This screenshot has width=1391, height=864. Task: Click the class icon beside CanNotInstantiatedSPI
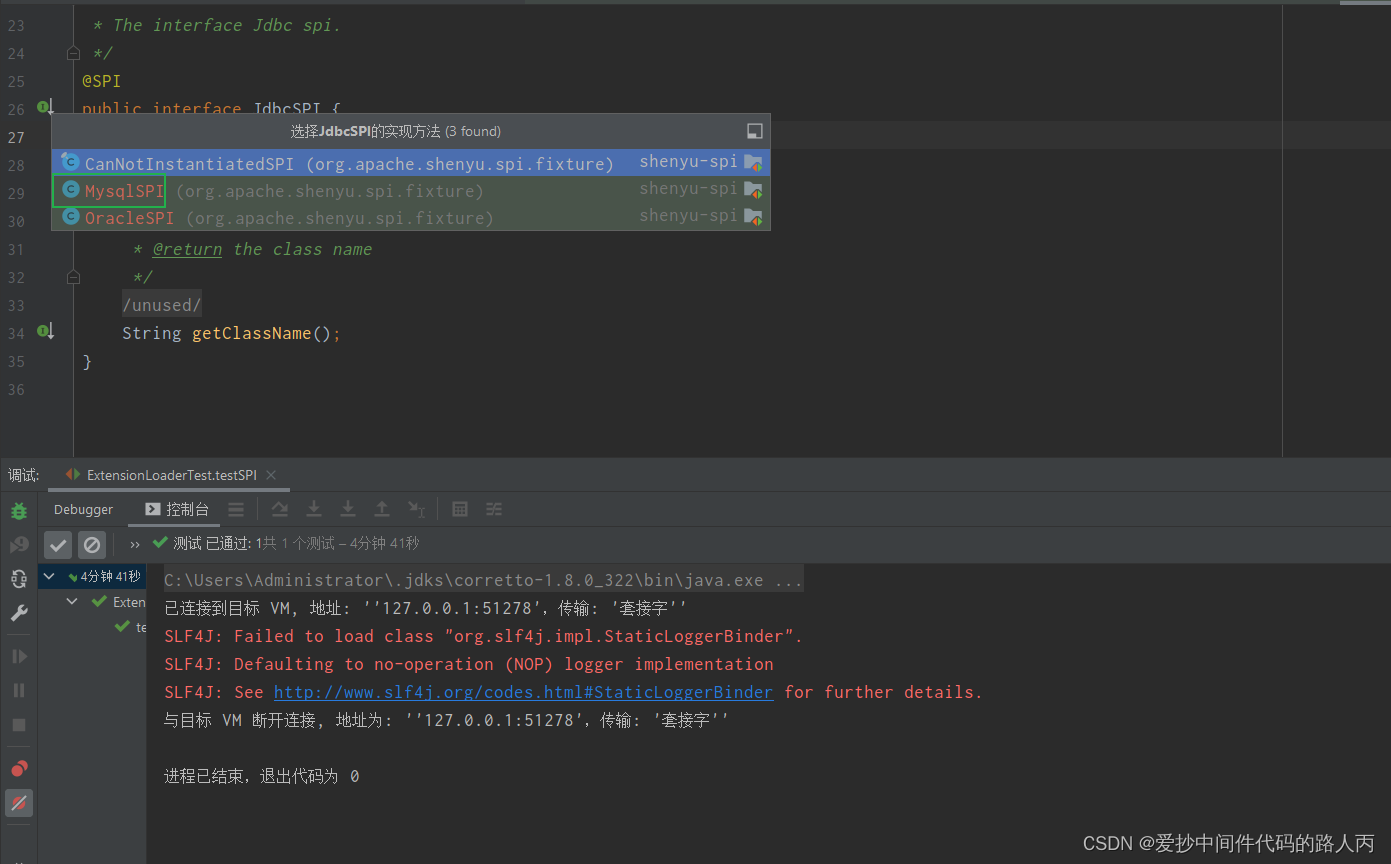click(70, 161)
